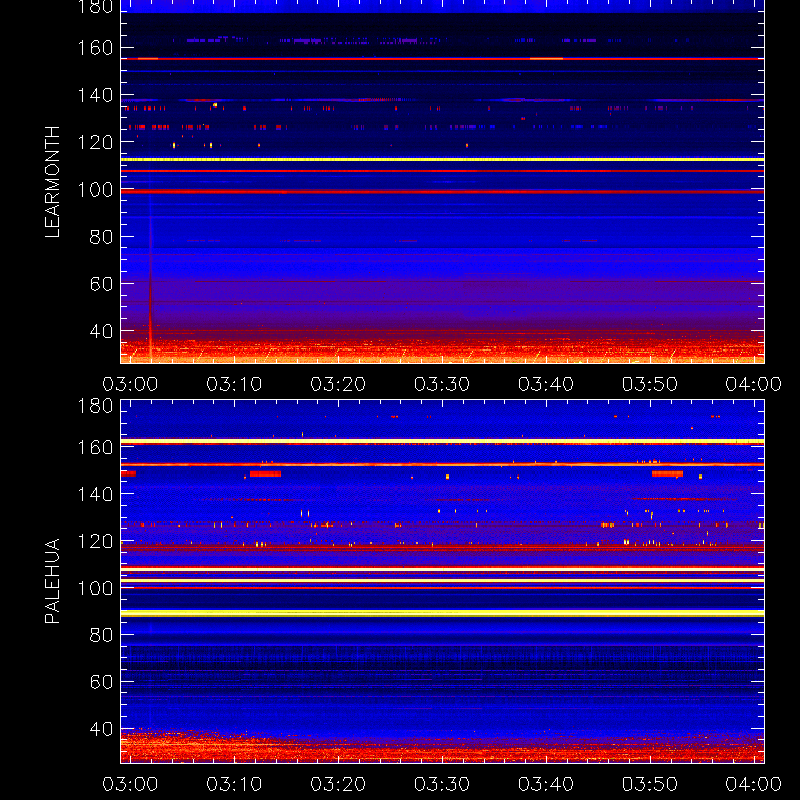The height and width of the screenshot is (800, 800).
Task: Click the 60 frequency label on Palehua axis
Action: point(101,682)
